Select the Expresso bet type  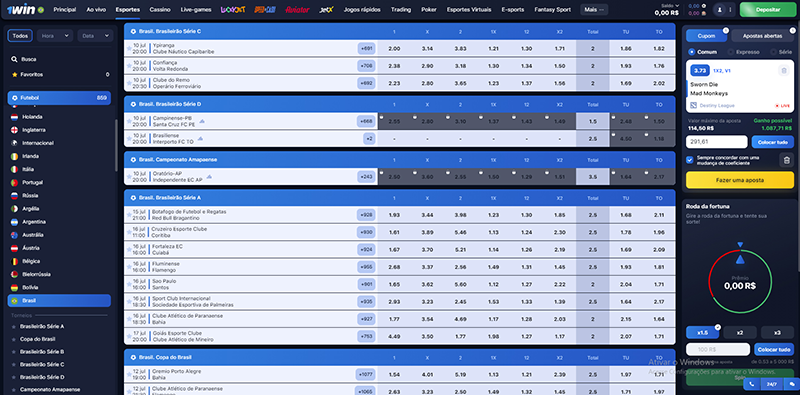(743, 52)
